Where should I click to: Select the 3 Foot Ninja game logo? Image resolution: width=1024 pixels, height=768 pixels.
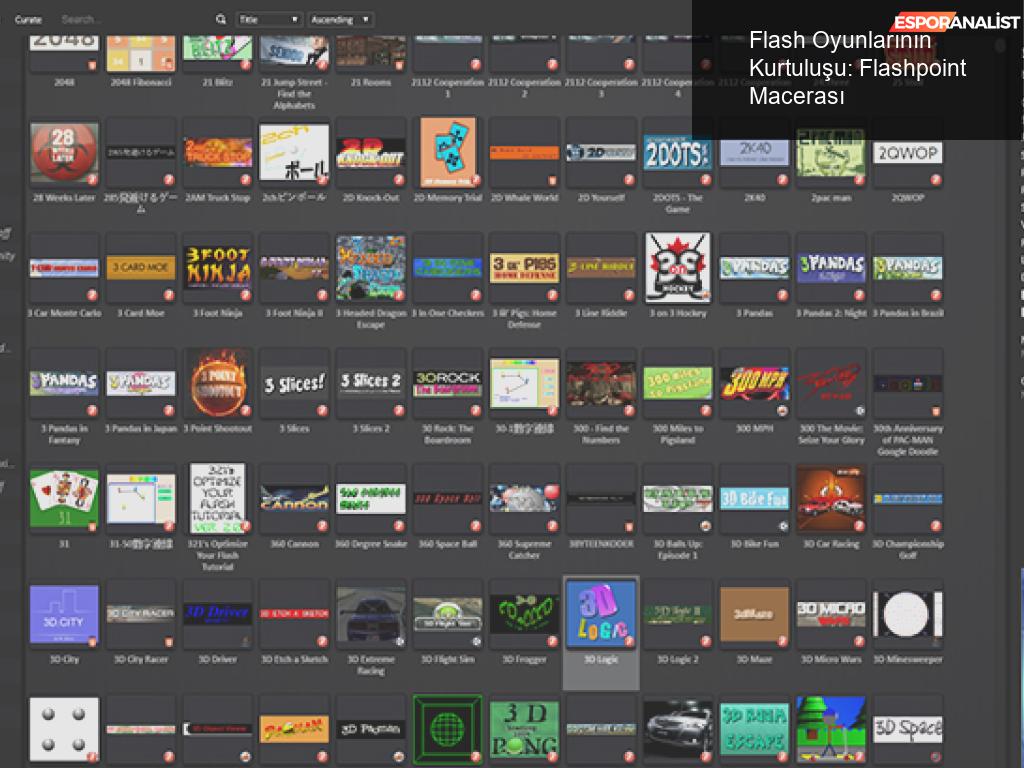[217, 268]
